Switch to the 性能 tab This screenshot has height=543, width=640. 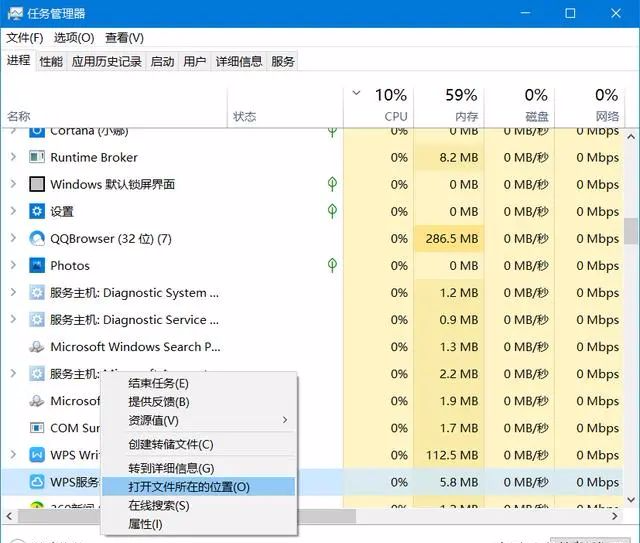point(51,62)
